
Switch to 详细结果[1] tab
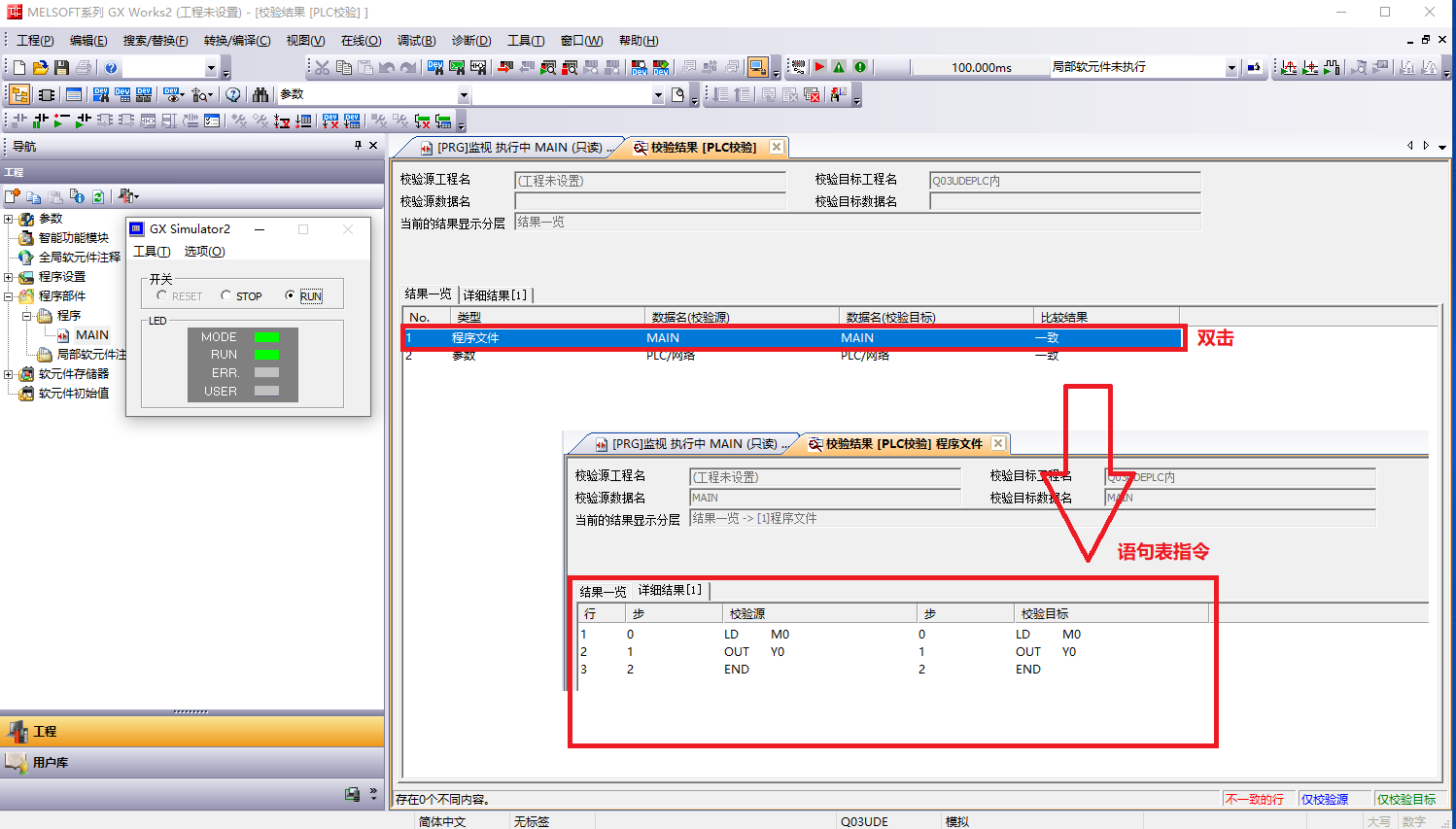point(495,294)
